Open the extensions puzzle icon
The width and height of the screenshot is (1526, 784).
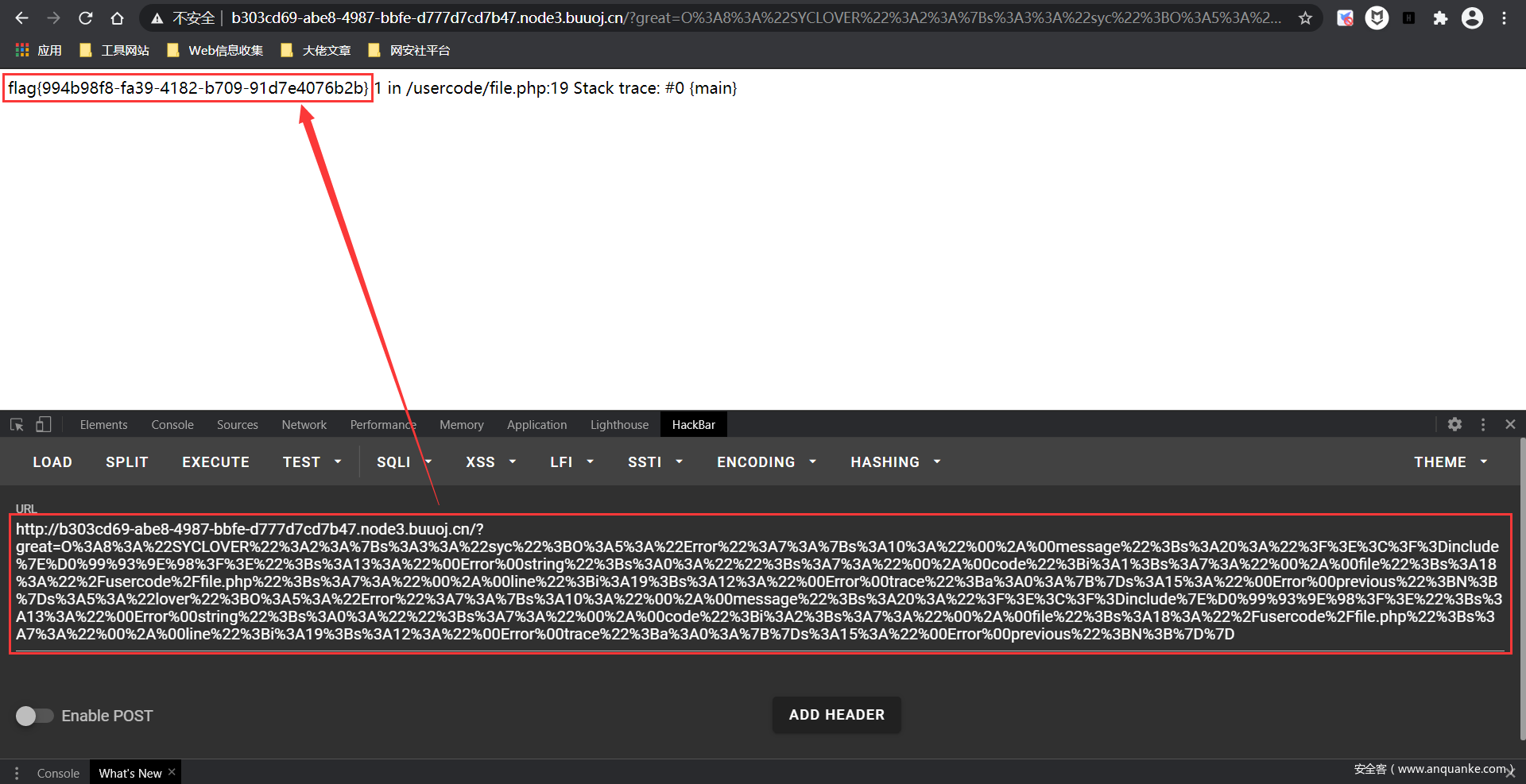pyautogui.click(x=1440, y=18)
